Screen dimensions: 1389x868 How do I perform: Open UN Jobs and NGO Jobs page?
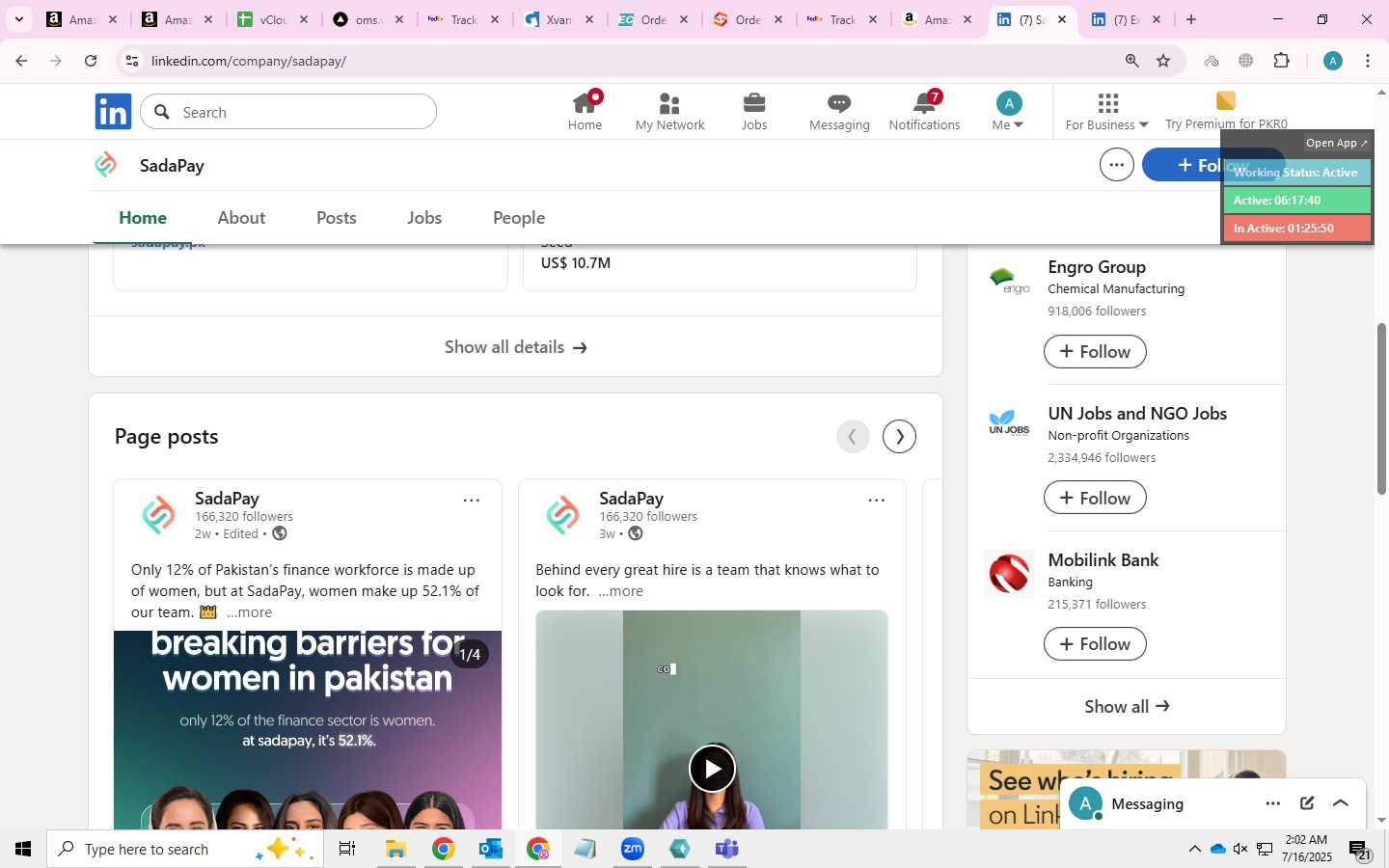[x=1137, y=414]
